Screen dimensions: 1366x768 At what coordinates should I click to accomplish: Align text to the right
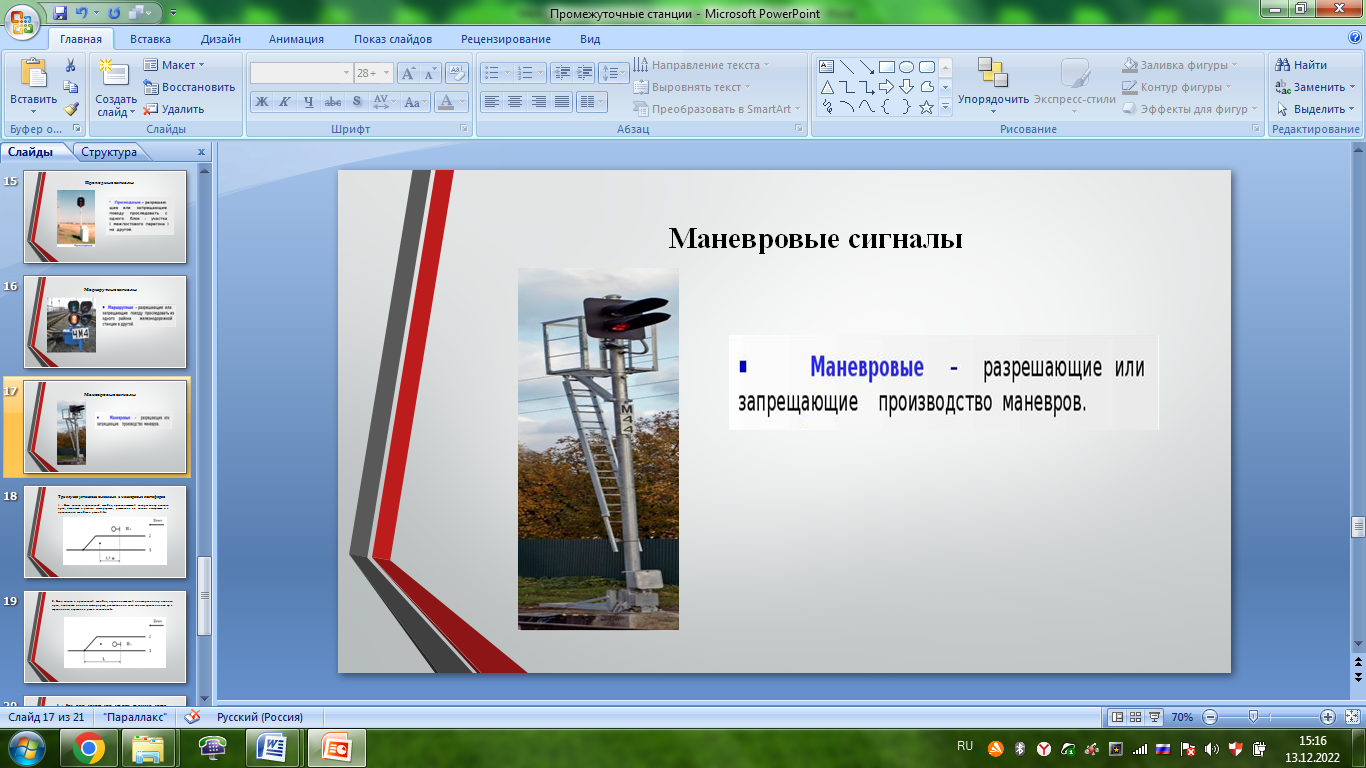(539, 101)
